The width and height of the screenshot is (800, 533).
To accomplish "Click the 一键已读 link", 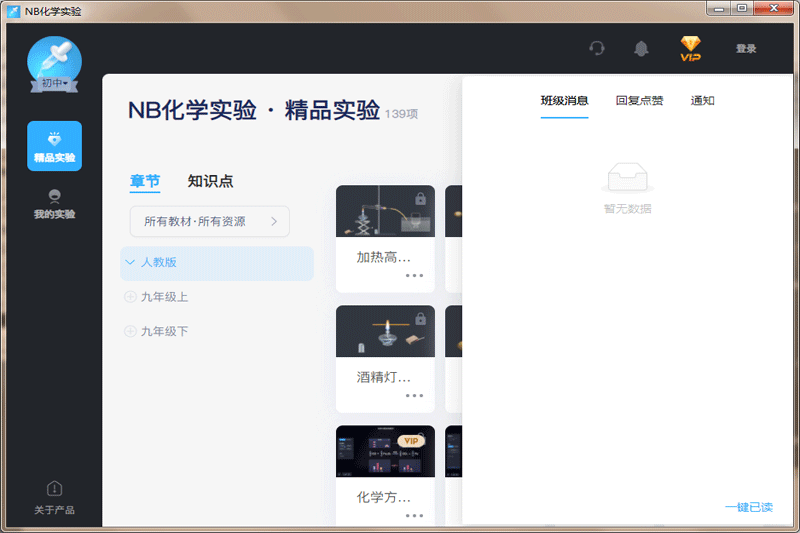I will tap(748, 507).
